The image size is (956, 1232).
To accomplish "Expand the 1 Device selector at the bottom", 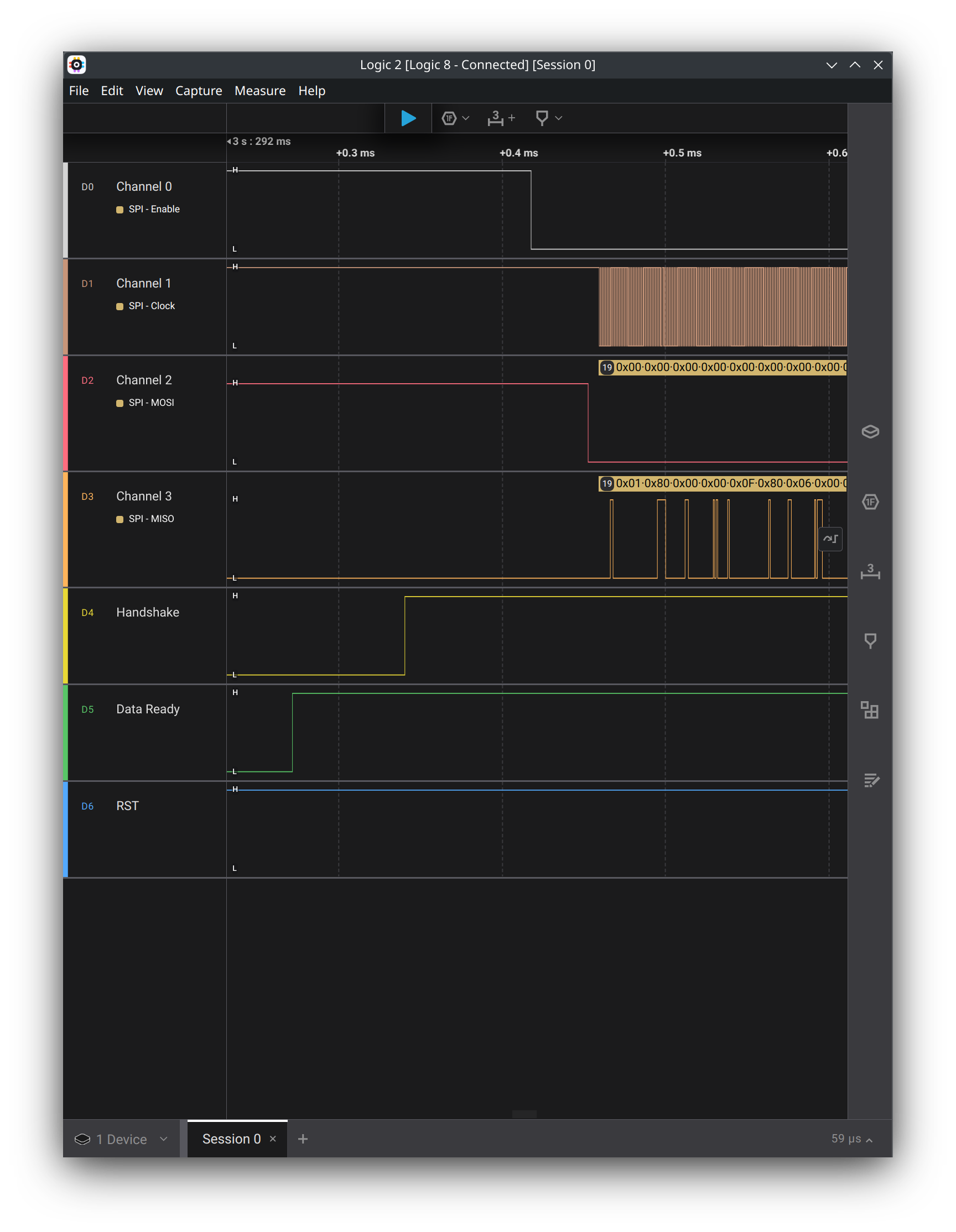I will pyautogui.click(x=163, y=1139).
